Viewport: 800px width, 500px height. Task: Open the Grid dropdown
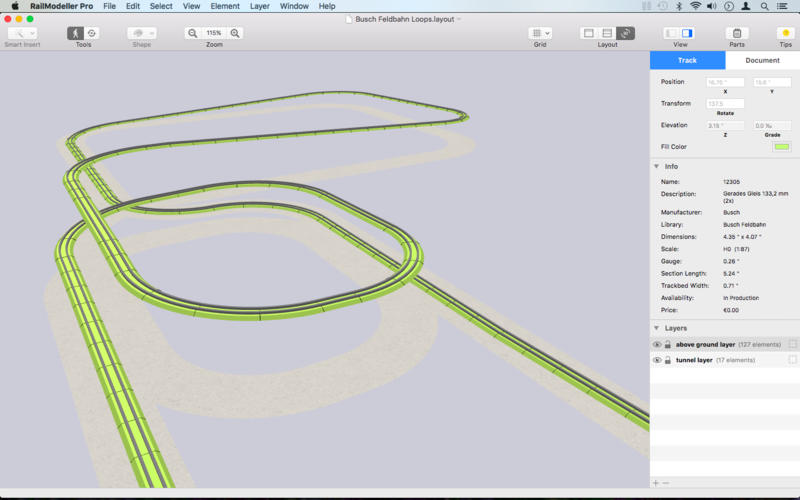[x=540, y=33]
